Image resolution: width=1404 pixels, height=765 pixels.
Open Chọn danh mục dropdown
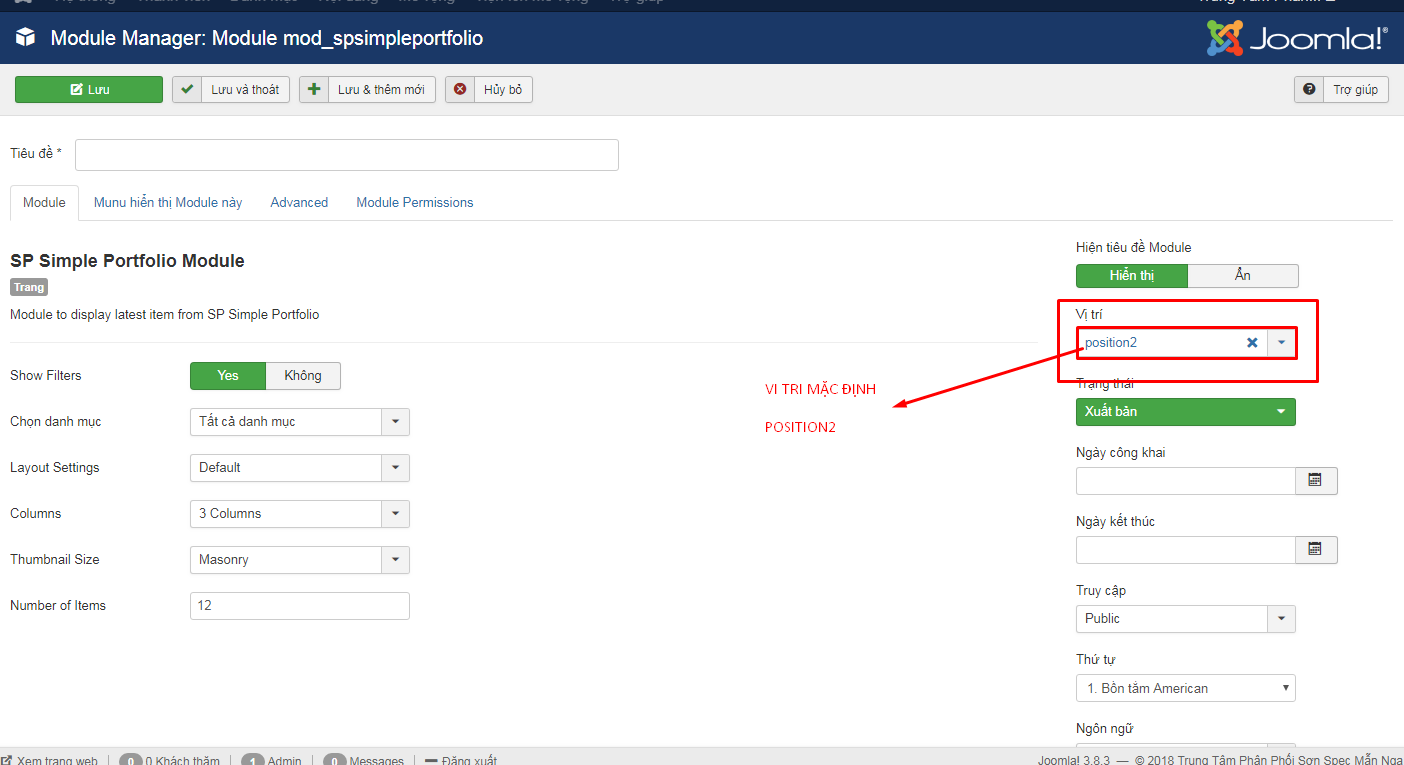[x=299, y=422]
